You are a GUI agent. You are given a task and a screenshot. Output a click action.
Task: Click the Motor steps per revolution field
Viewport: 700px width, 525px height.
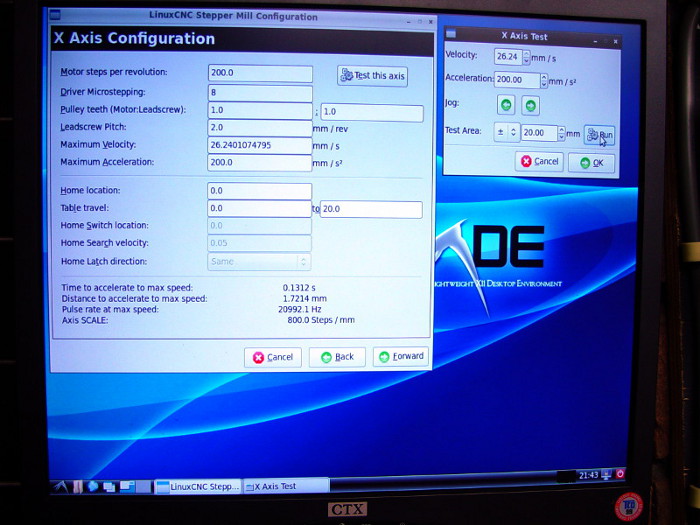[260, 73]
